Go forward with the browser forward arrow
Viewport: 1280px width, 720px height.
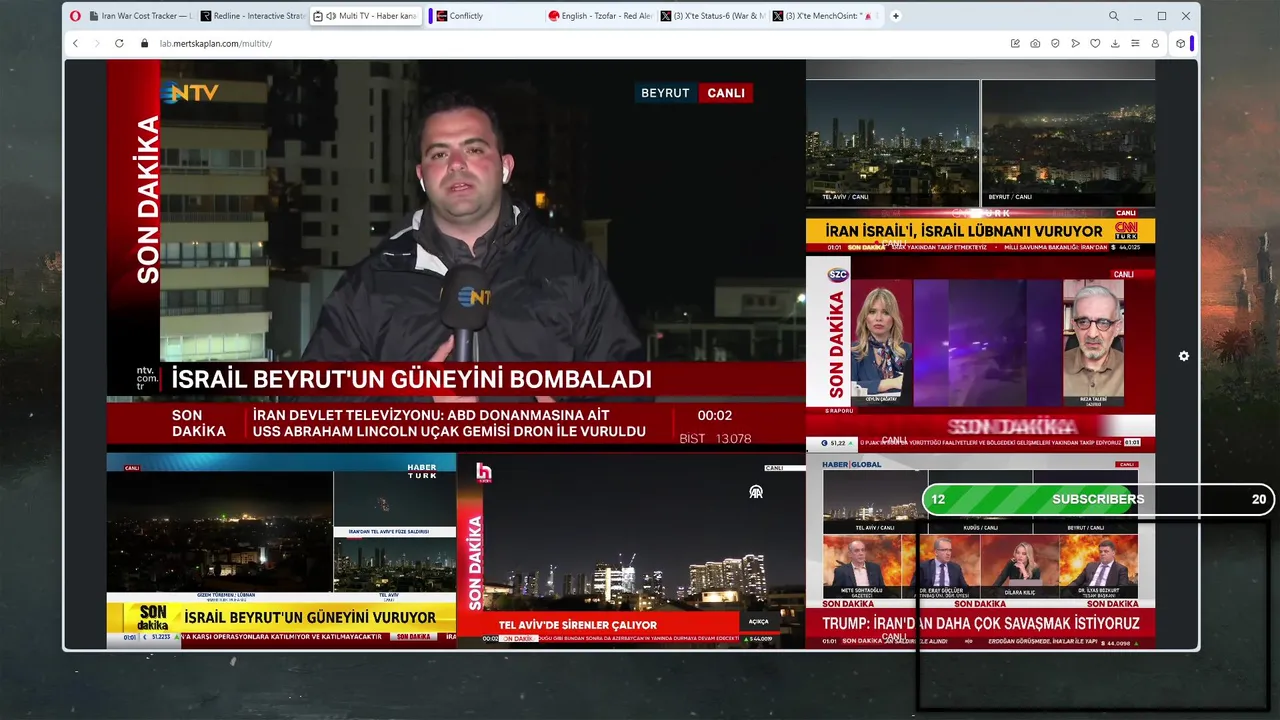(x=97, y=44)
